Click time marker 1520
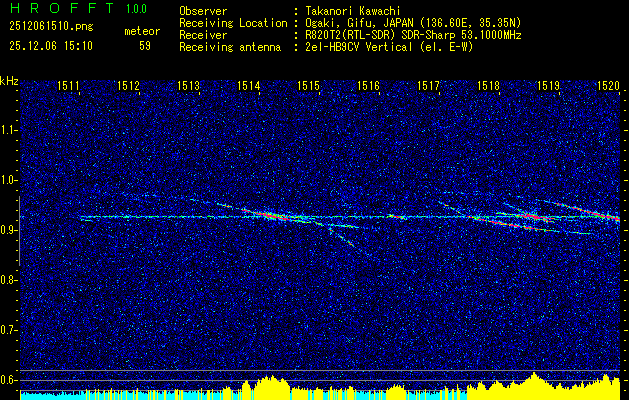This screenshot has height=400, width=629. (608, 85)
